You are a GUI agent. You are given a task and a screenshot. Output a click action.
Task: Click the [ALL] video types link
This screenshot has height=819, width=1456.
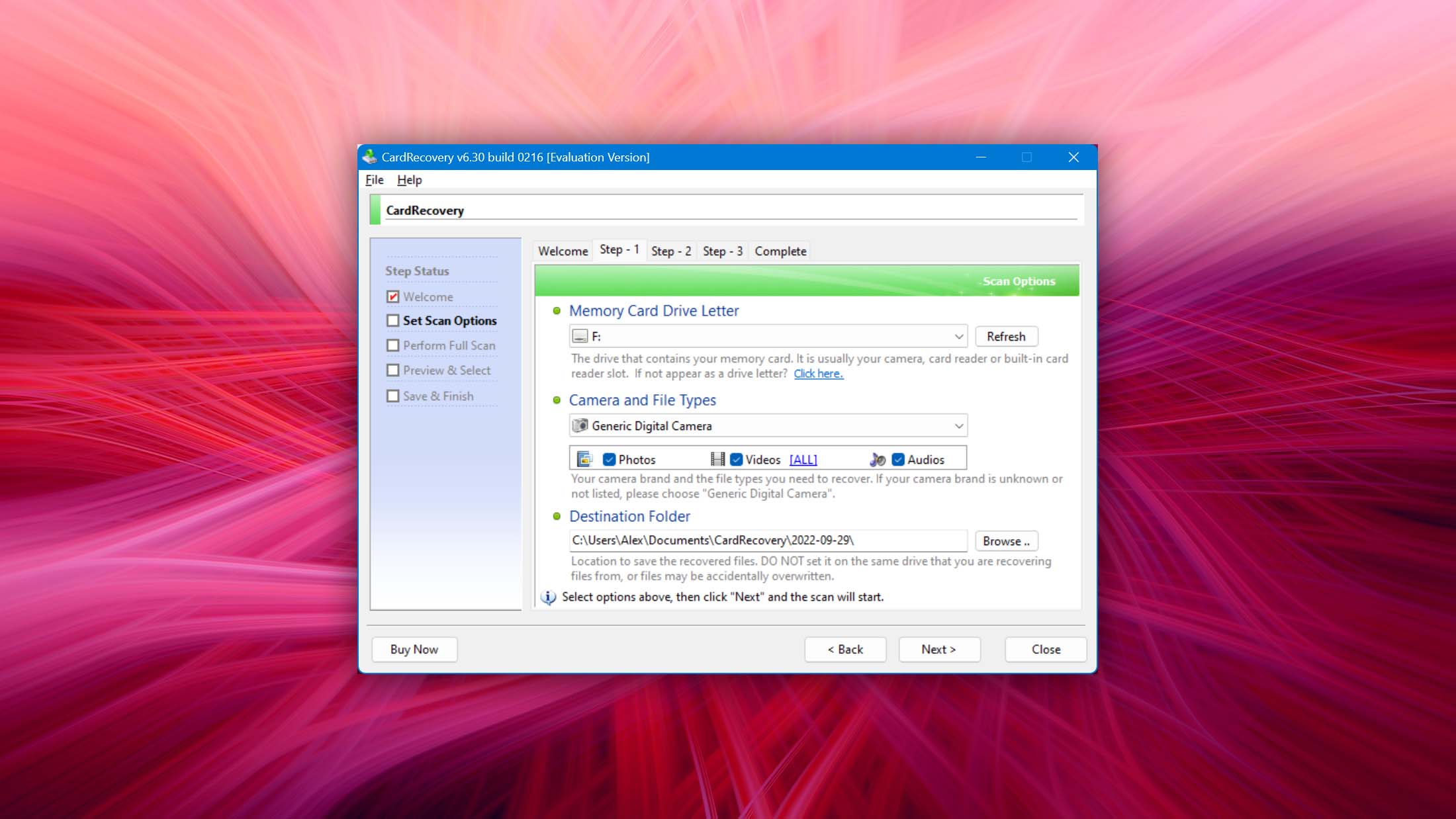[803, 460]
